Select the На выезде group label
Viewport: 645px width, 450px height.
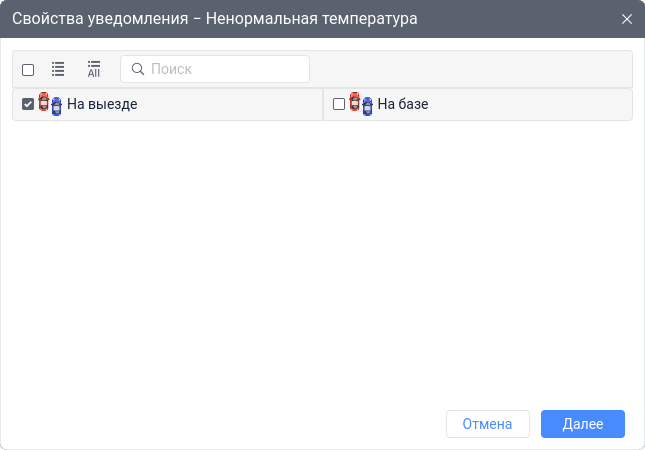pos(102,104)
